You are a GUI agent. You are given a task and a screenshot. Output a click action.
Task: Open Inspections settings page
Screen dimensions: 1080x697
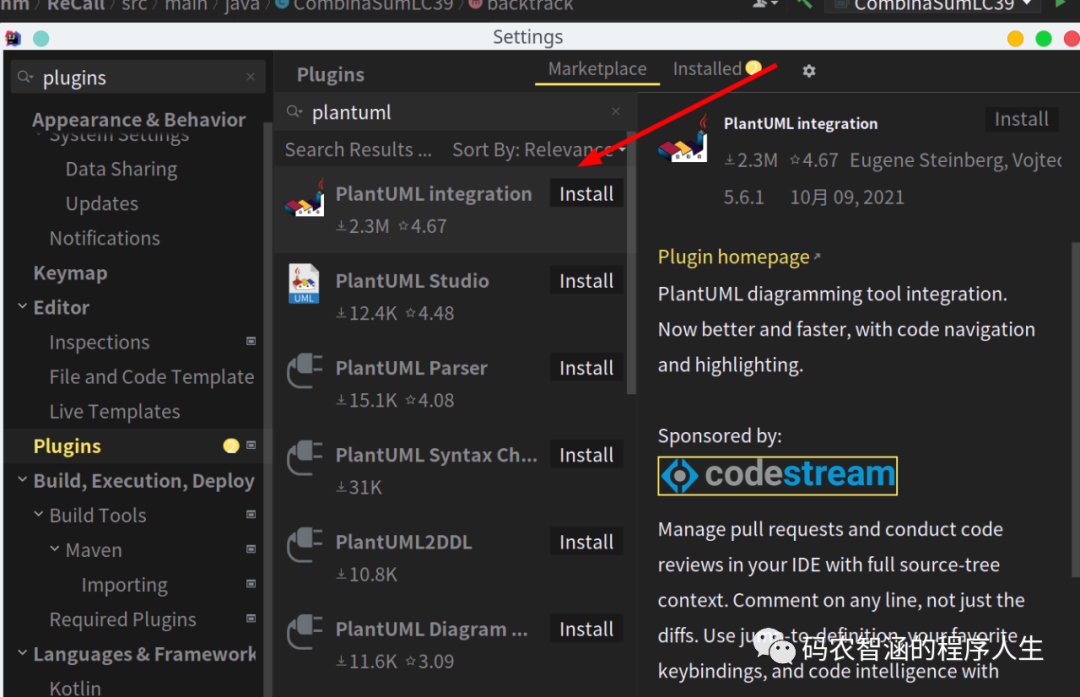point(99,342)
